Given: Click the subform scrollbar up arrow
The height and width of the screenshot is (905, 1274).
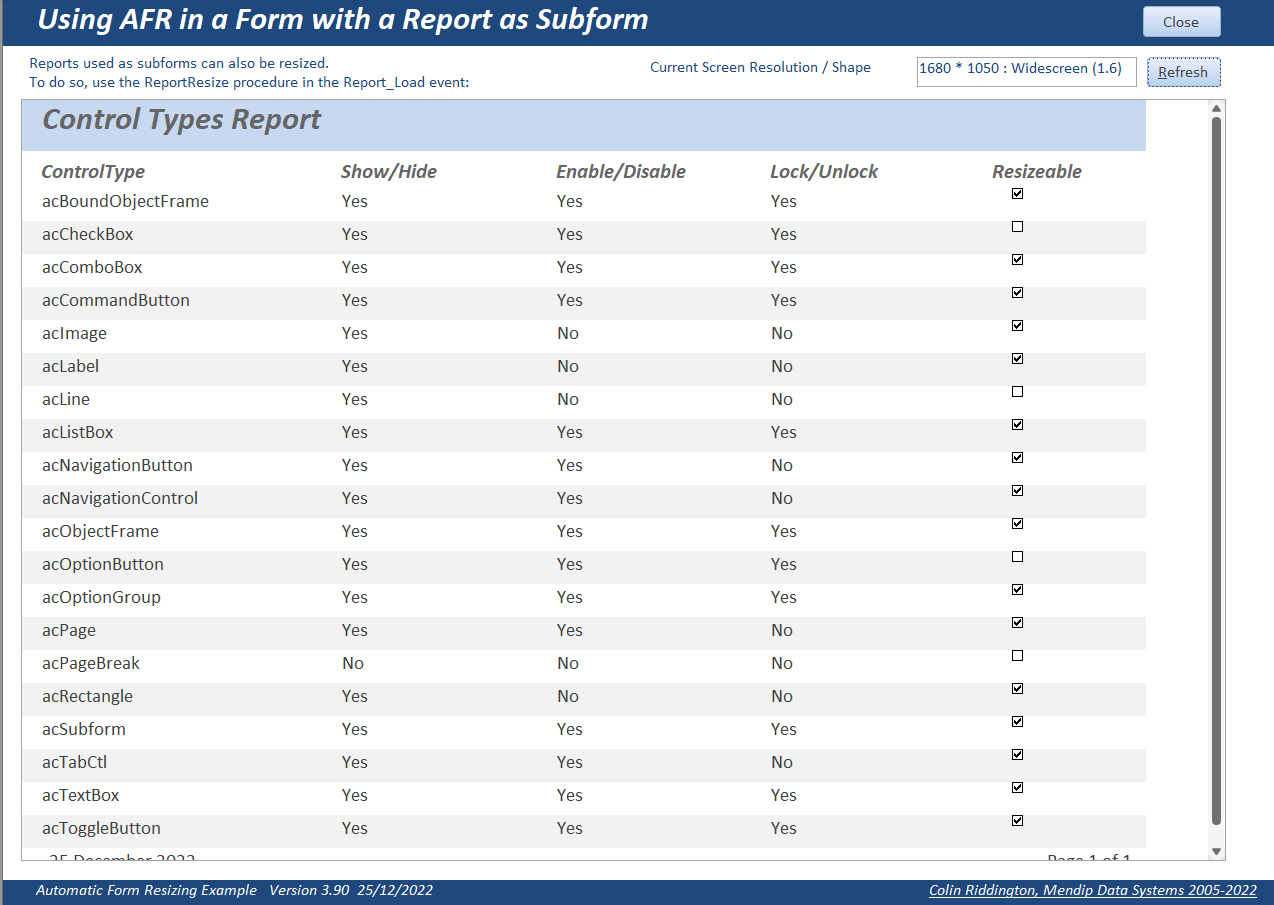Looking at the screenshot, I should point(1216,108).
